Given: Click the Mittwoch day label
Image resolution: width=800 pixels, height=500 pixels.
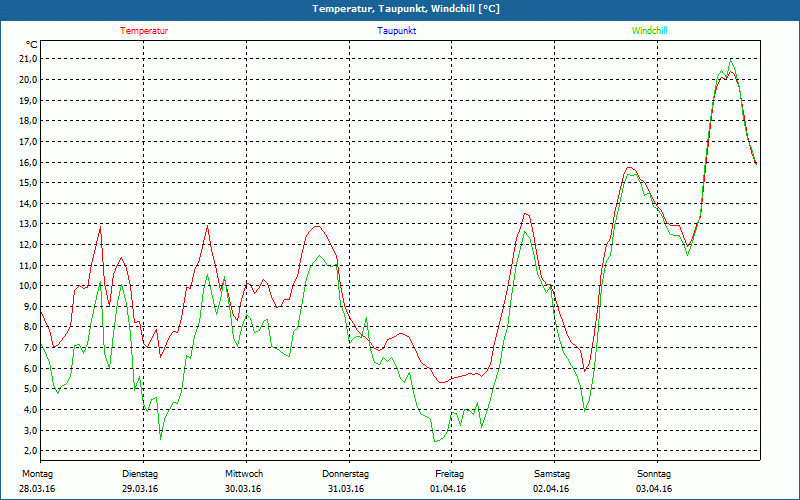Looking at the screenshot, I should point(244,474).
